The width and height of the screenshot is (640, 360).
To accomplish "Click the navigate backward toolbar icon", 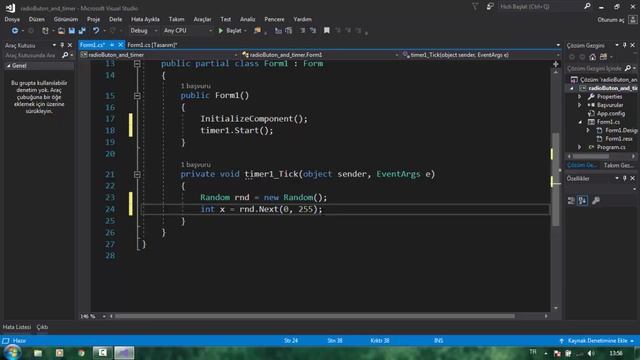I will pyautogui.click(x=15, y=31).
